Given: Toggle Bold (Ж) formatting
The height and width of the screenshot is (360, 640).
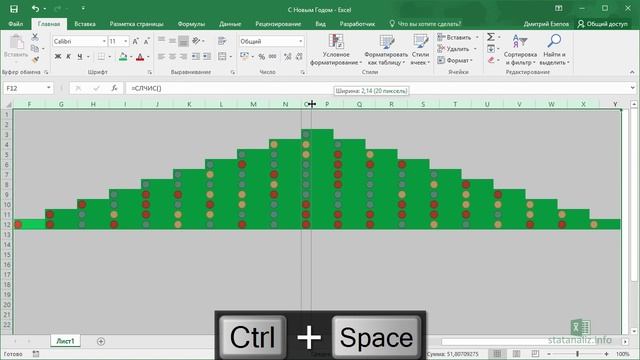Looking at the screenshot, I should pos(58,56).
